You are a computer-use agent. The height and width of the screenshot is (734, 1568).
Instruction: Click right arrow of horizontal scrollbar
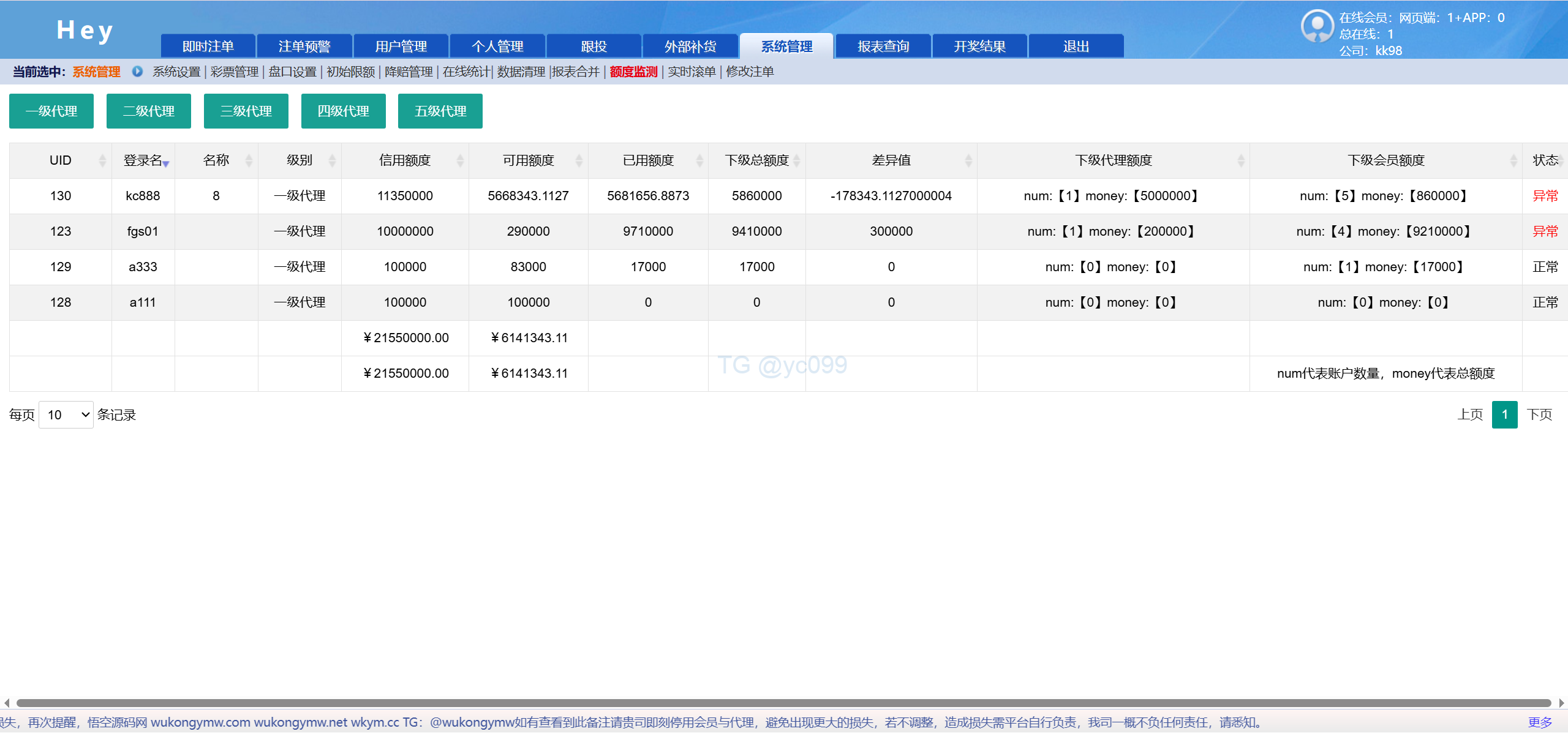(x=1561, y=703)
